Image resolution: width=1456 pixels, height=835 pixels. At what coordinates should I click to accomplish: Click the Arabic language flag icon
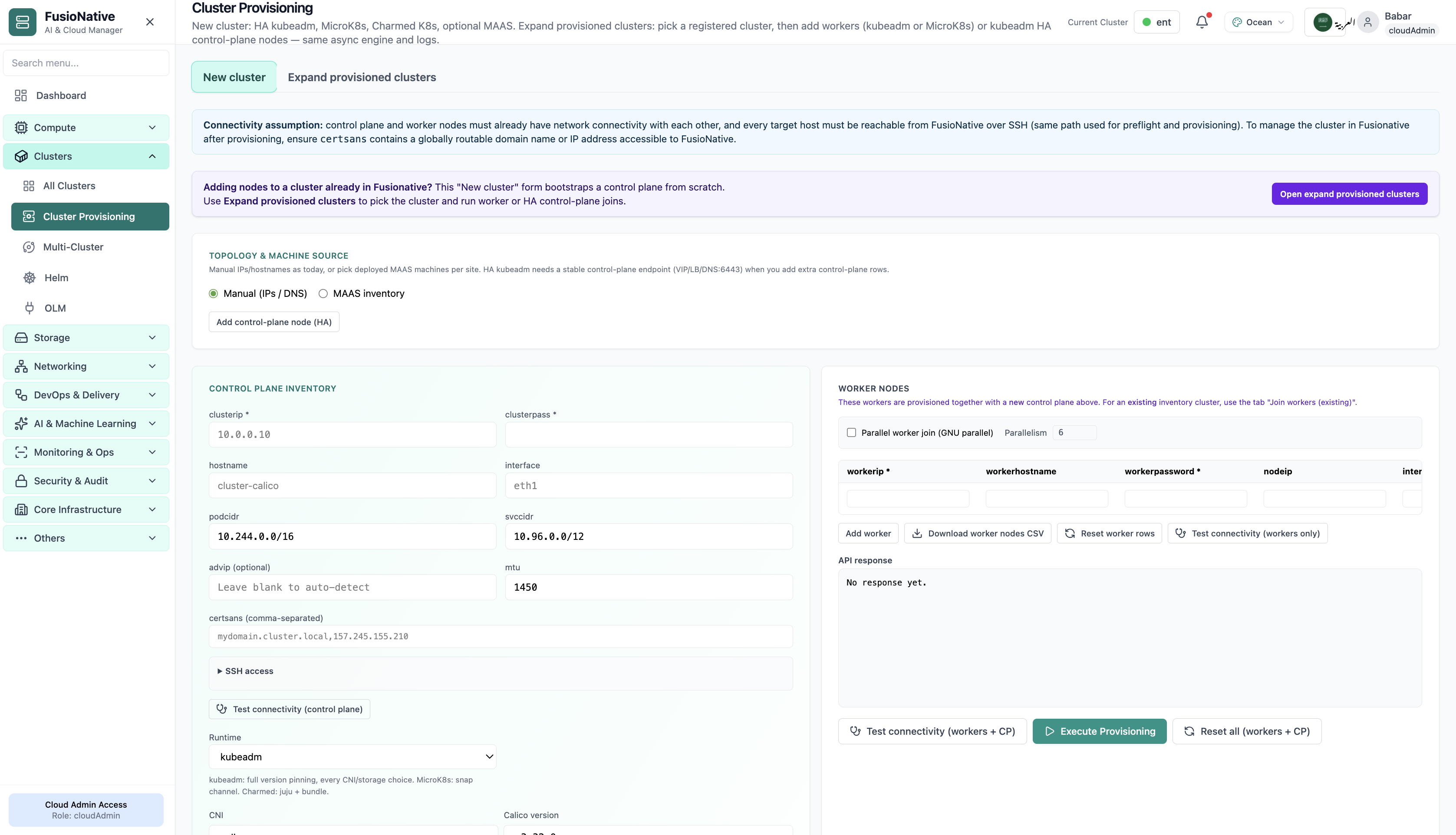[1322, 23]
